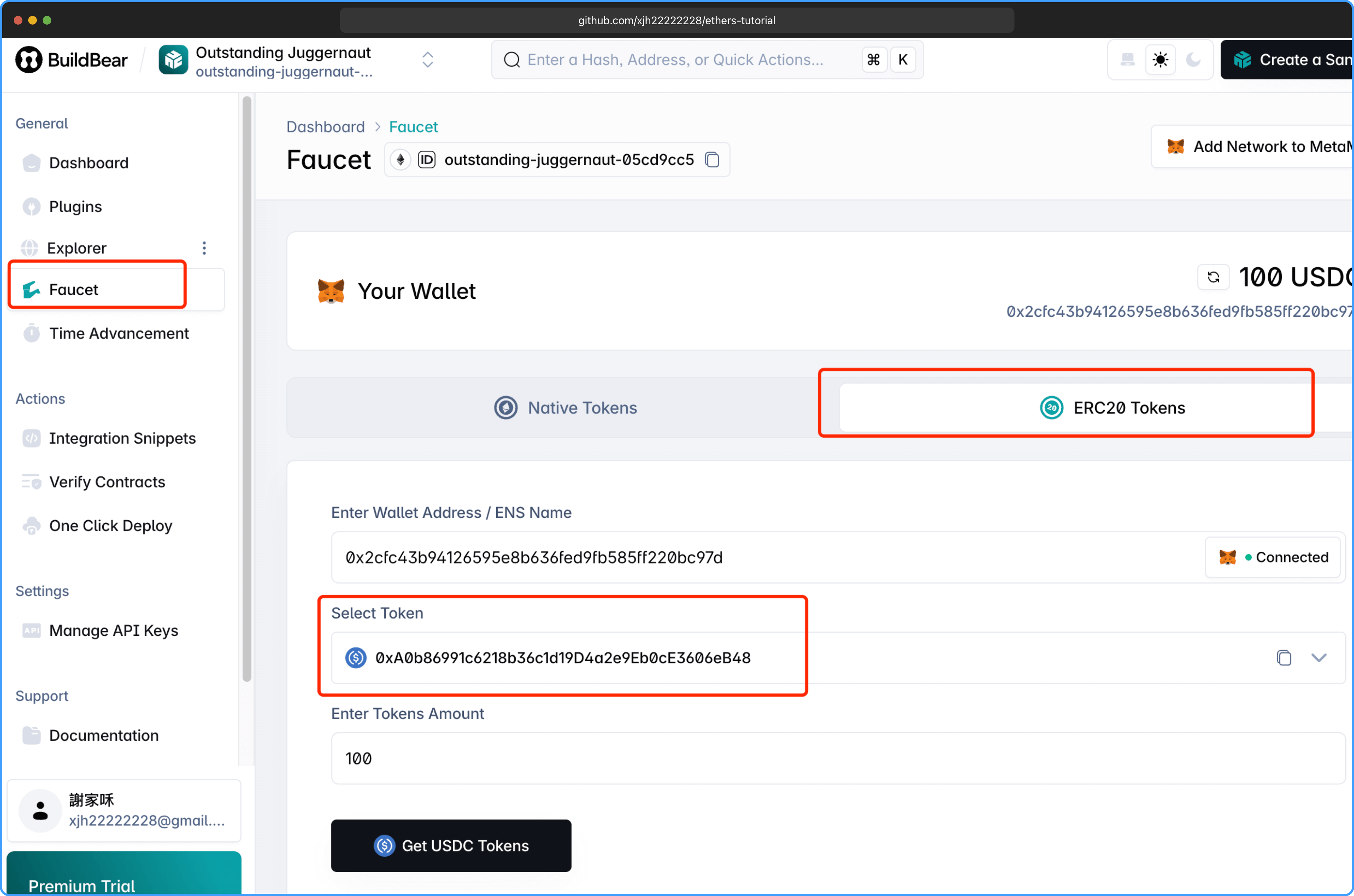1354x896 pixels.
Task: Switch to light theme sun icon
Action: tap(1160, 59)
